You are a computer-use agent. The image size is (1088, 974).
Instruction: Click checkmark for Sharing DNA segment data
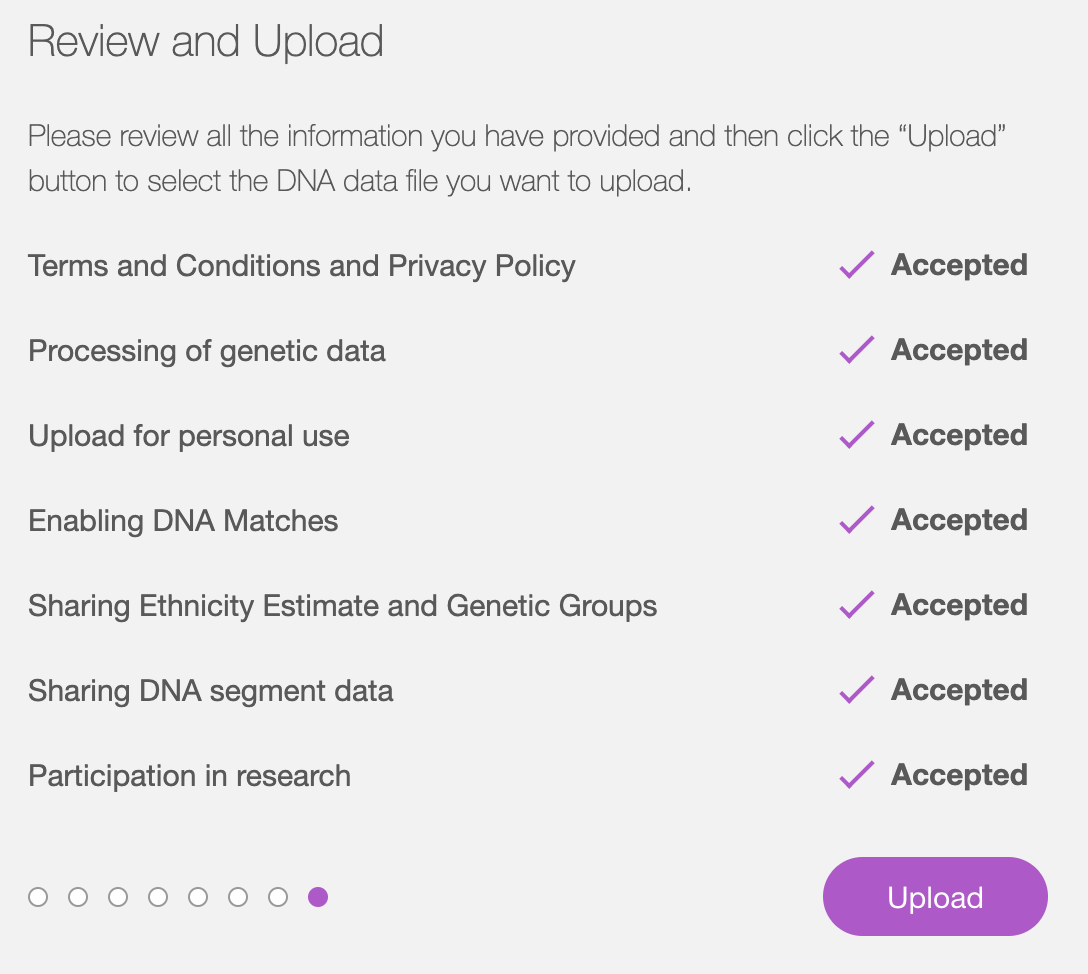click(857, 690)
